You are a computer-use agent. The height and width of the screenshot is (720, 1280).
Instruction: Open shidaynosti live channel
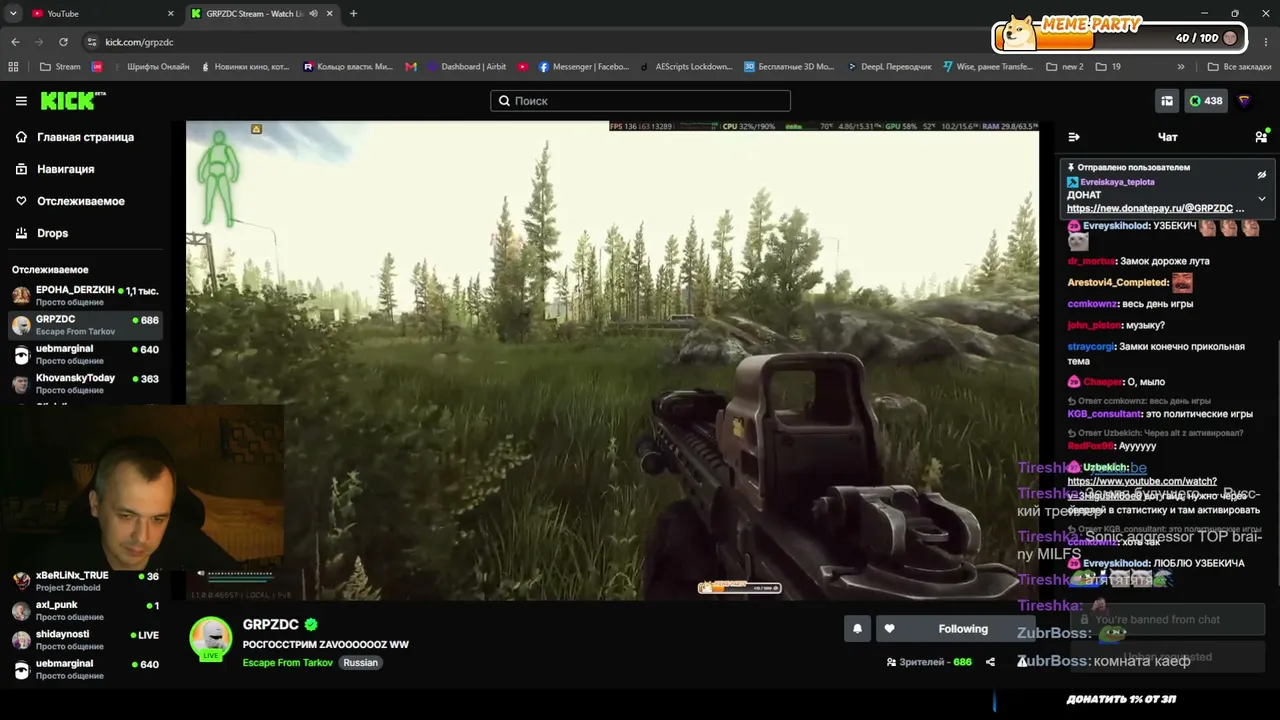(x=85, y=640)
